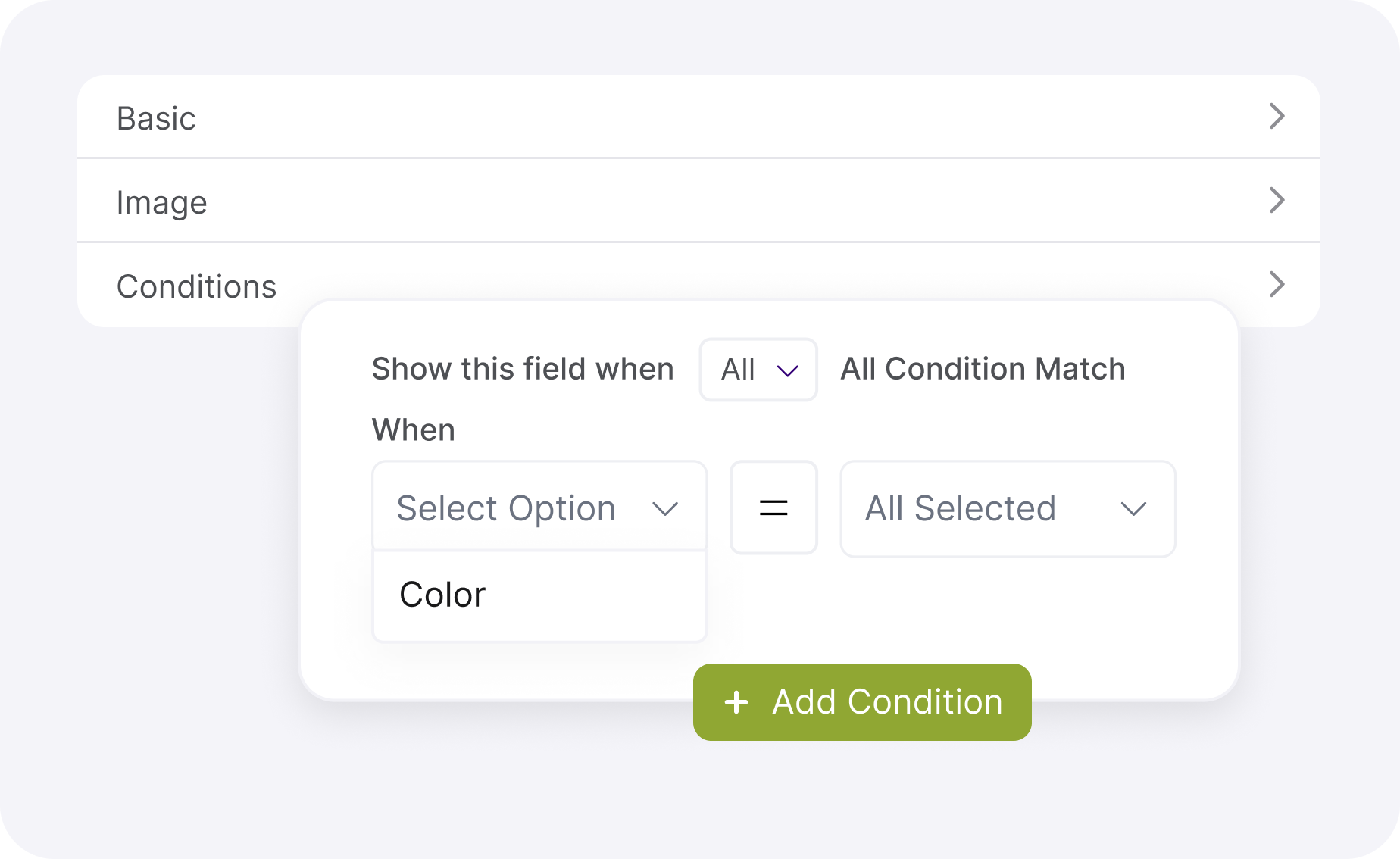Open the All condition match dropdown
The width and height of the screenshot is (1400, 859).
(x=758, y=370)
